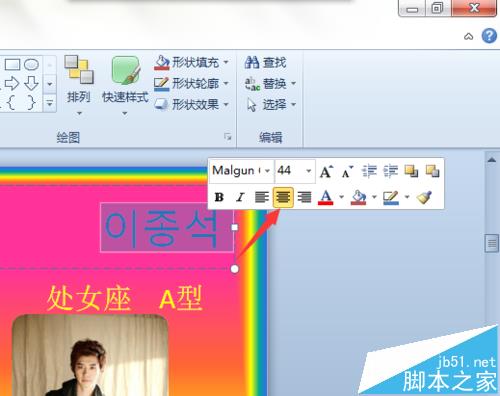Restore down the PowerPoint window

click(438, 8)
